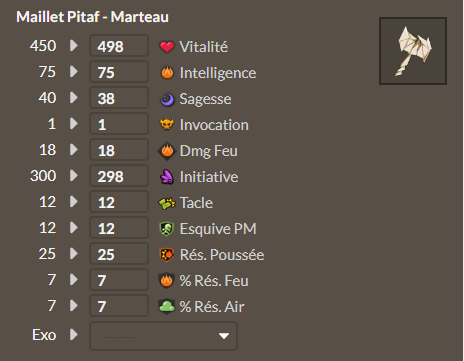This screenshot has height=361, width=464.
Task: Click the % Rés. Feu icon
Action: (167, 280)
